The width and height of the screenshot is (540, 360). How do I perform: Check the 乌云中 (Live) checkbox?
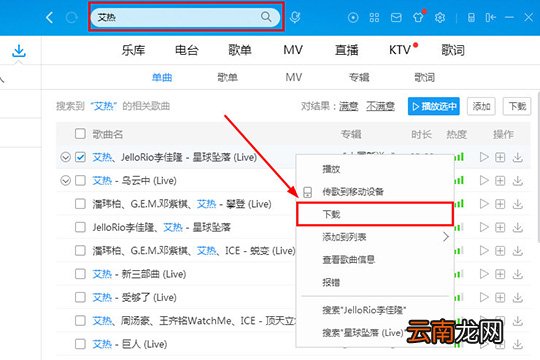coord(80,181)
